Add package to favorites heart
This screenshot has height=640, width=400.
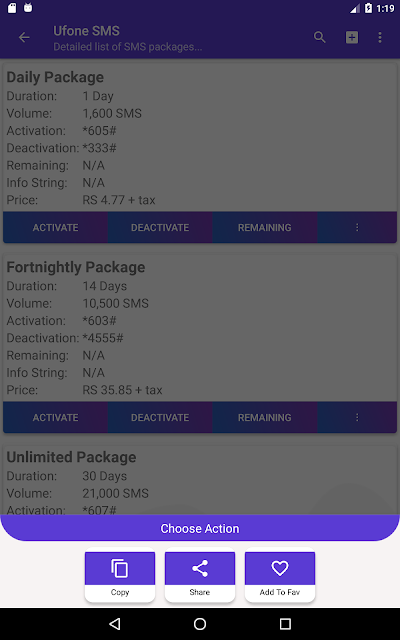pyautogui.click(x=280, y=575)
